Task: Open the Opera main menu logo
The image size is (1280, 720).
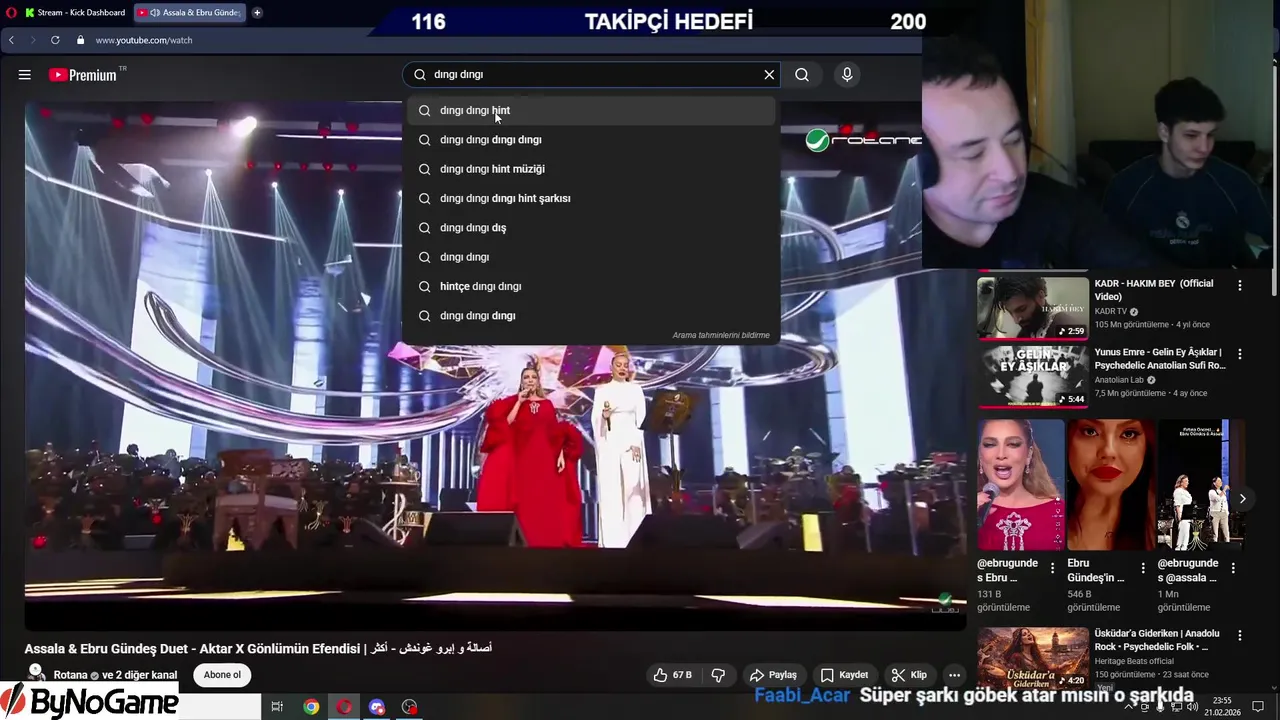Action: pyautogui.click(x=9, y=13)
